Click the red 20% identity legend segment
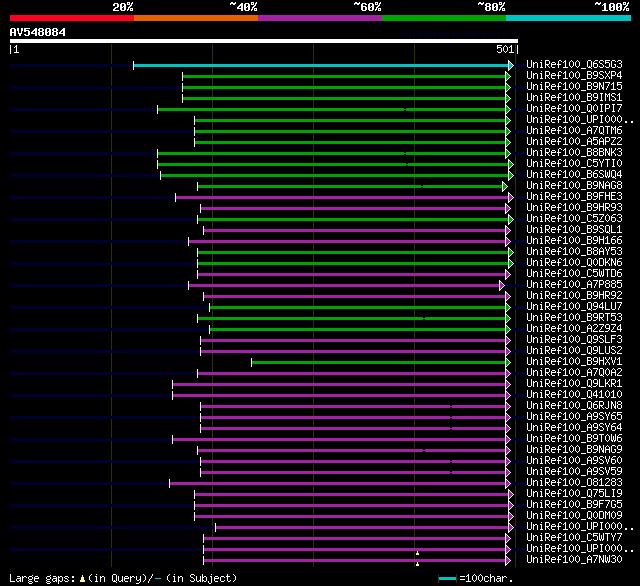Viewport: 640px width, 586px height. (72, 18)
